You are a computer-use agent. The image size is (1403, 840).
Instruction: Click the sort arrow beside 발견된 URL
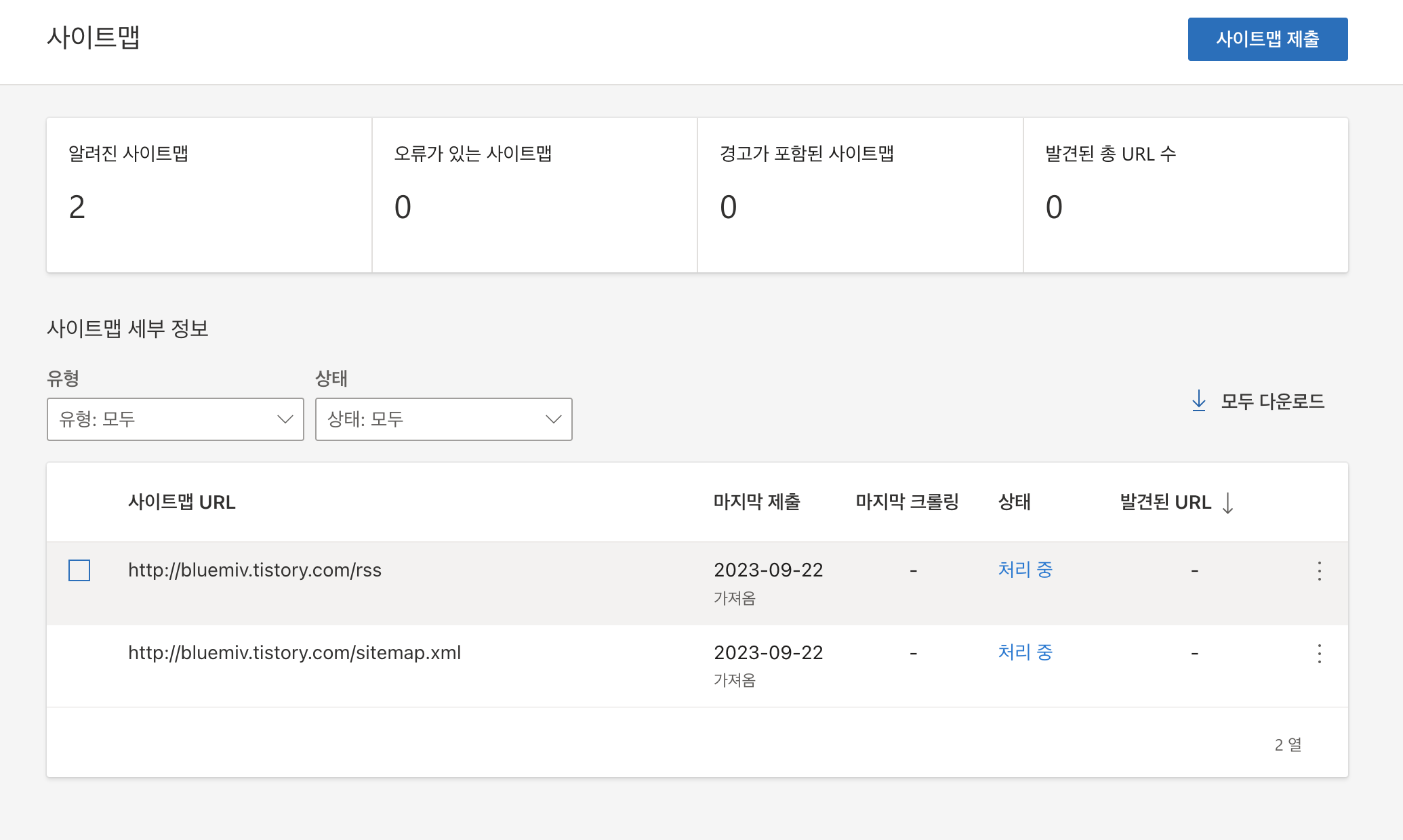[1227, 503]
